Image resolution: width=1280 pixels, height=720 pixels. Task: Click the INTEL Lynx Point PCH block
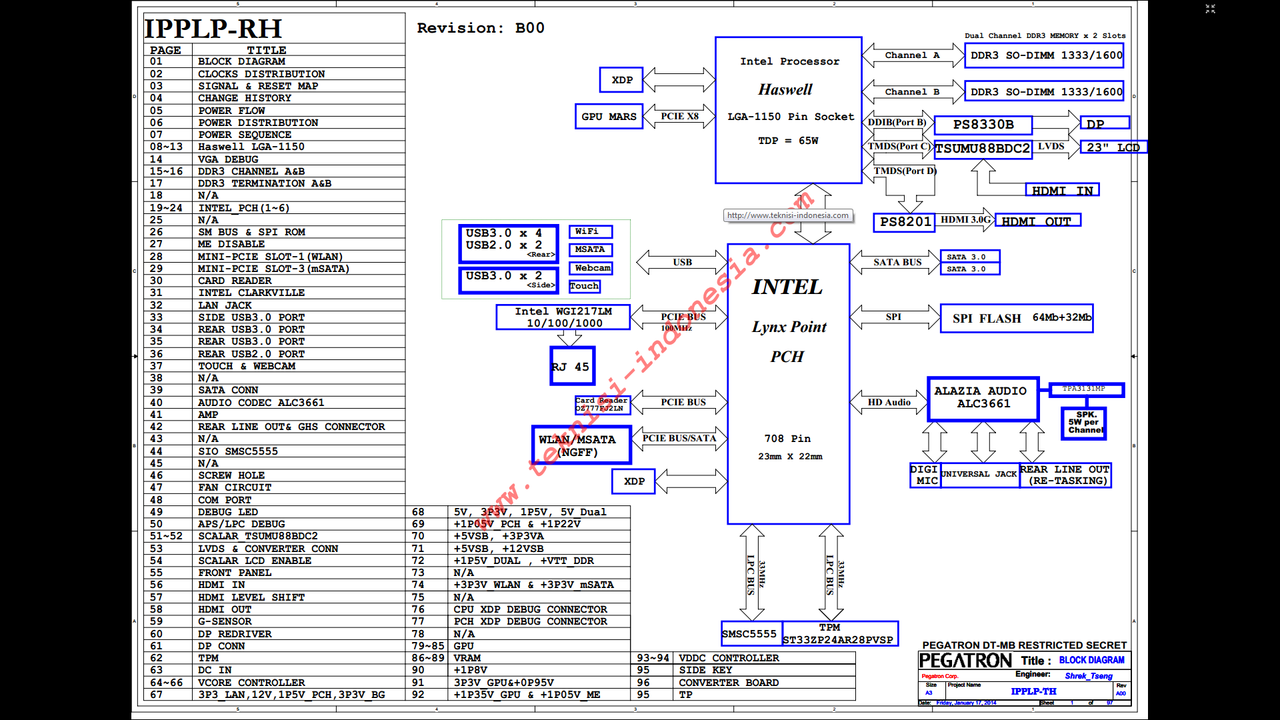click(x=788, y=384)
